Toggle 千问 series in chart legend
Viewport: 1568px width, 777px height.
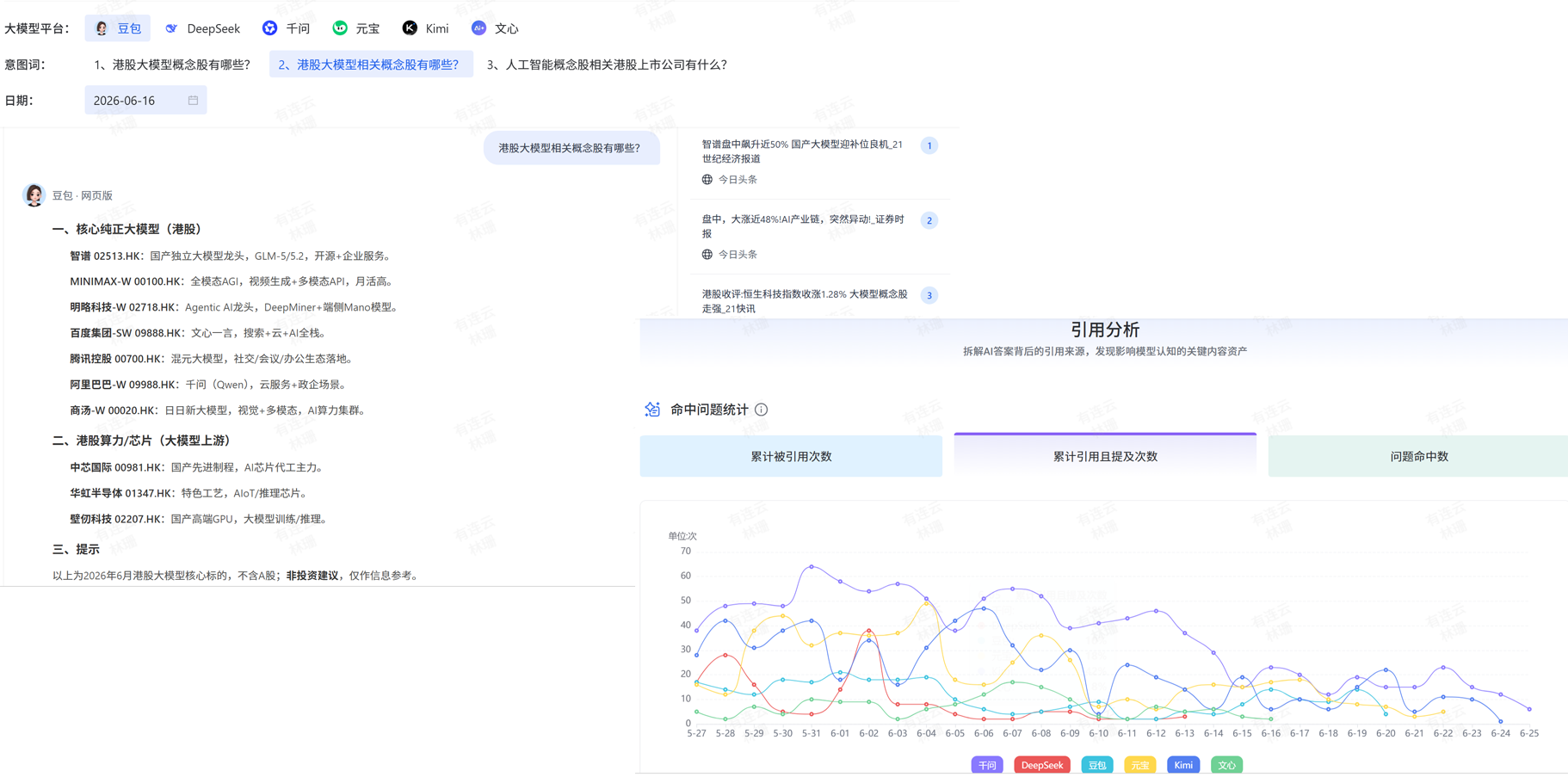[987, 765]
